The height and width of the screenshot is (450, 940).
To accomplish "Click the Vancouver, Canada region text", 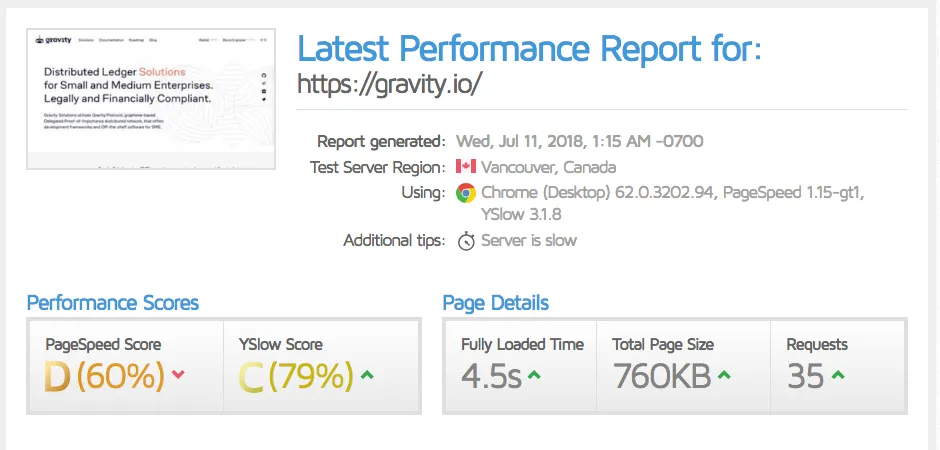I will tap(549, 167).
